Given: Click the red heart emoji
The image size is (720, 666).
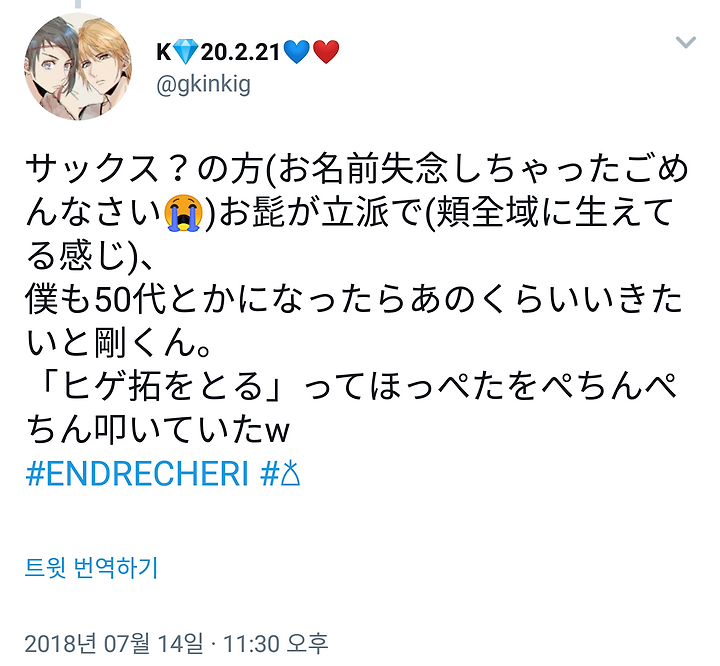Looking at the screenshot, I should click(326, 51).
